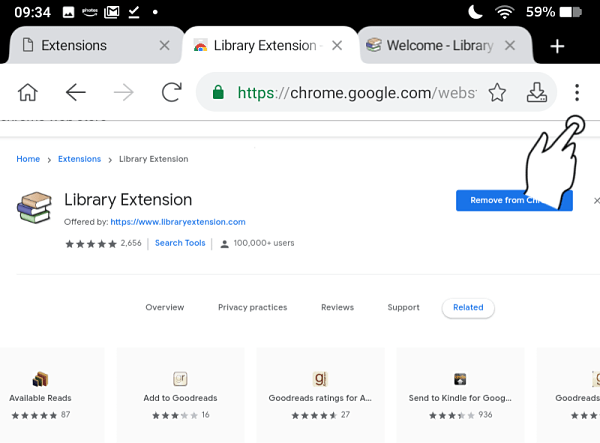
Task: Open the Search Tools category link
Action: 180,243
